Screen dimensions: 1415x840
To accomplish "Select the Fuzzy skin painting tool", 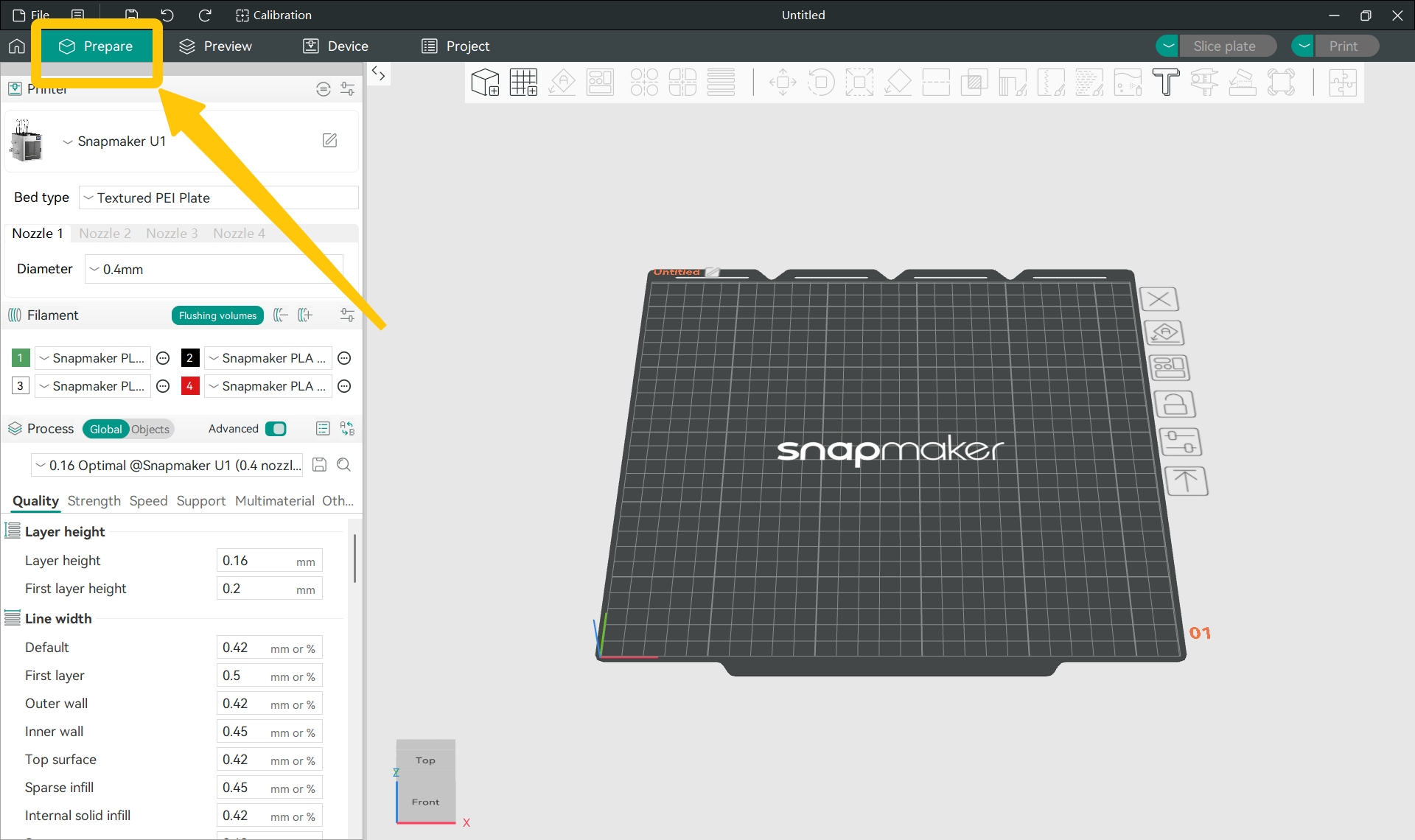I will (1089, 83).
